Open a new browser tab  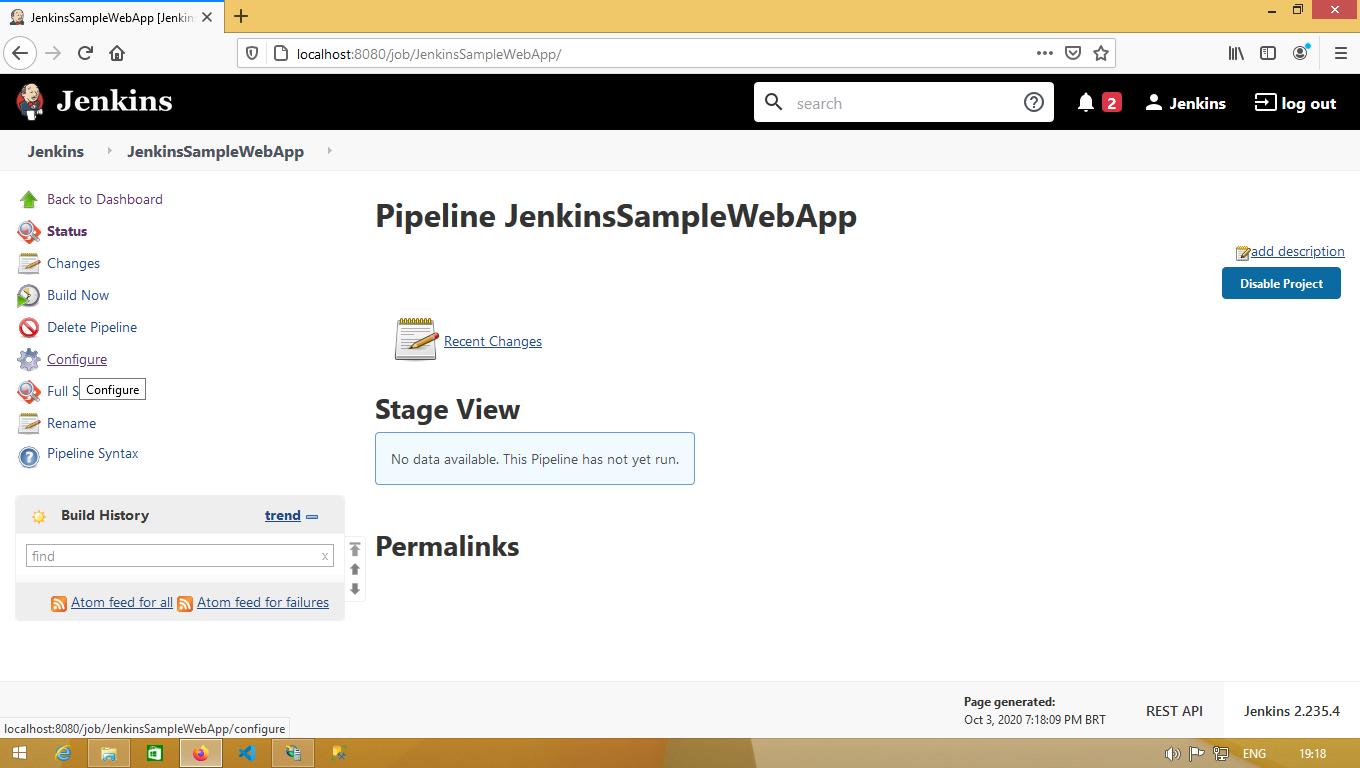[241, 16]
